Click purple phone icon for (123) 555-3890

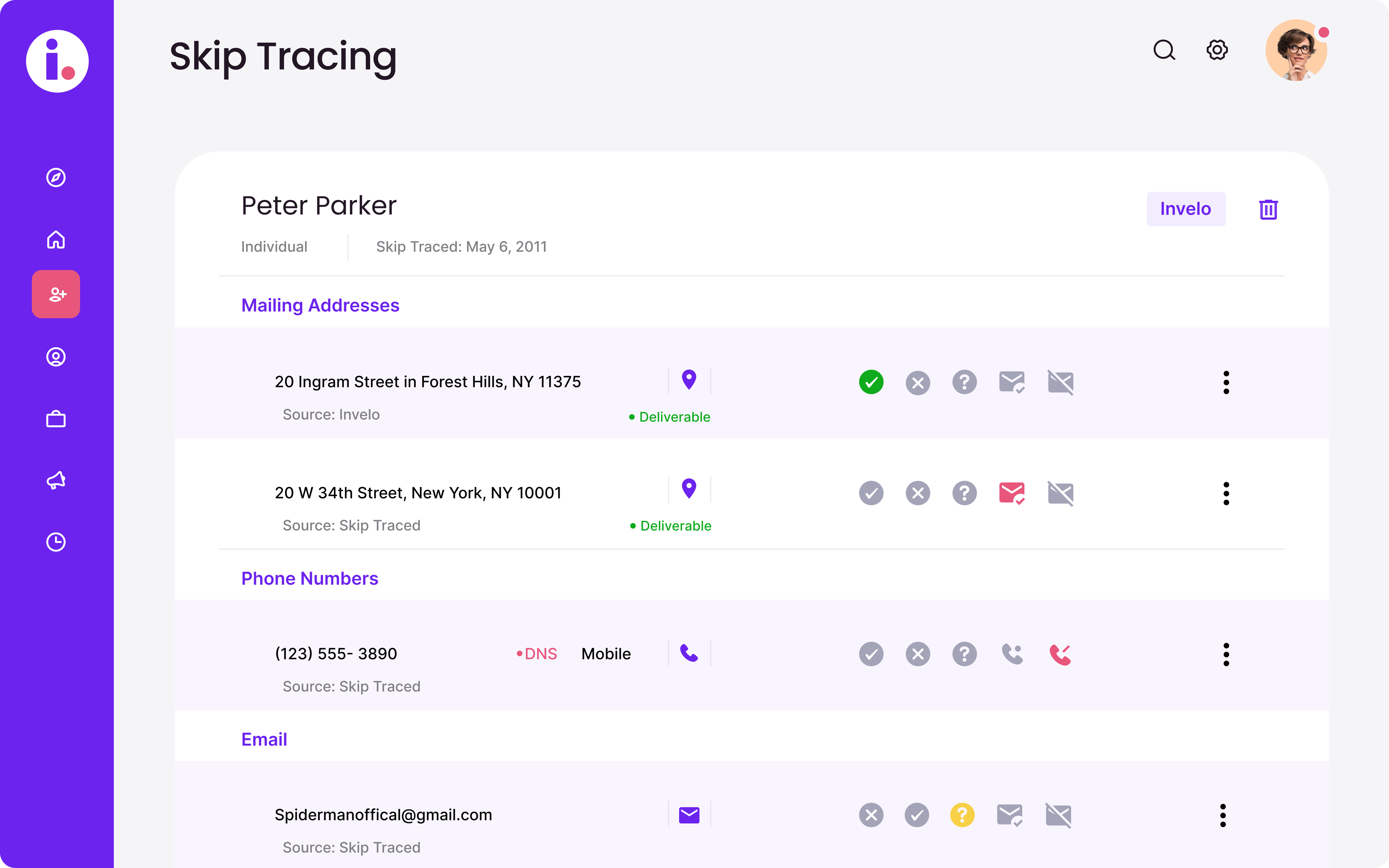(x=689, y=653)
